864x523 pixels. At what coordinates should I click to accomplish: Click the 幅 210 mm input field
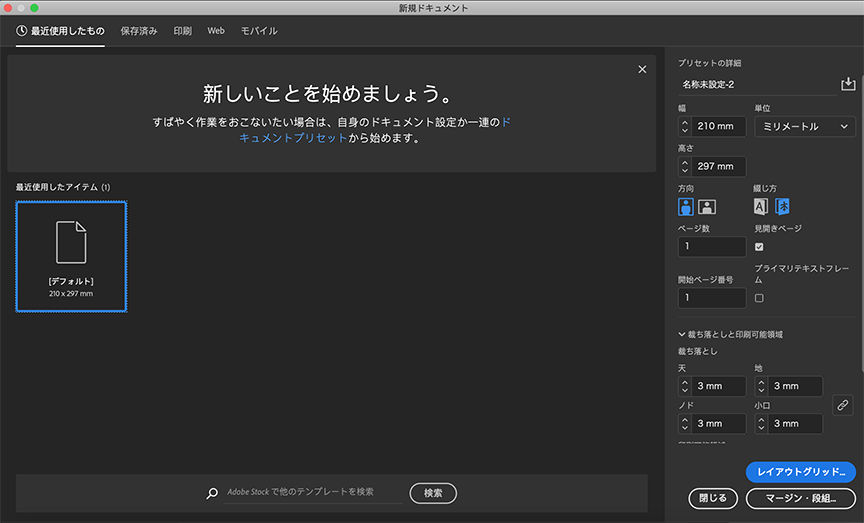pos(719,126)
